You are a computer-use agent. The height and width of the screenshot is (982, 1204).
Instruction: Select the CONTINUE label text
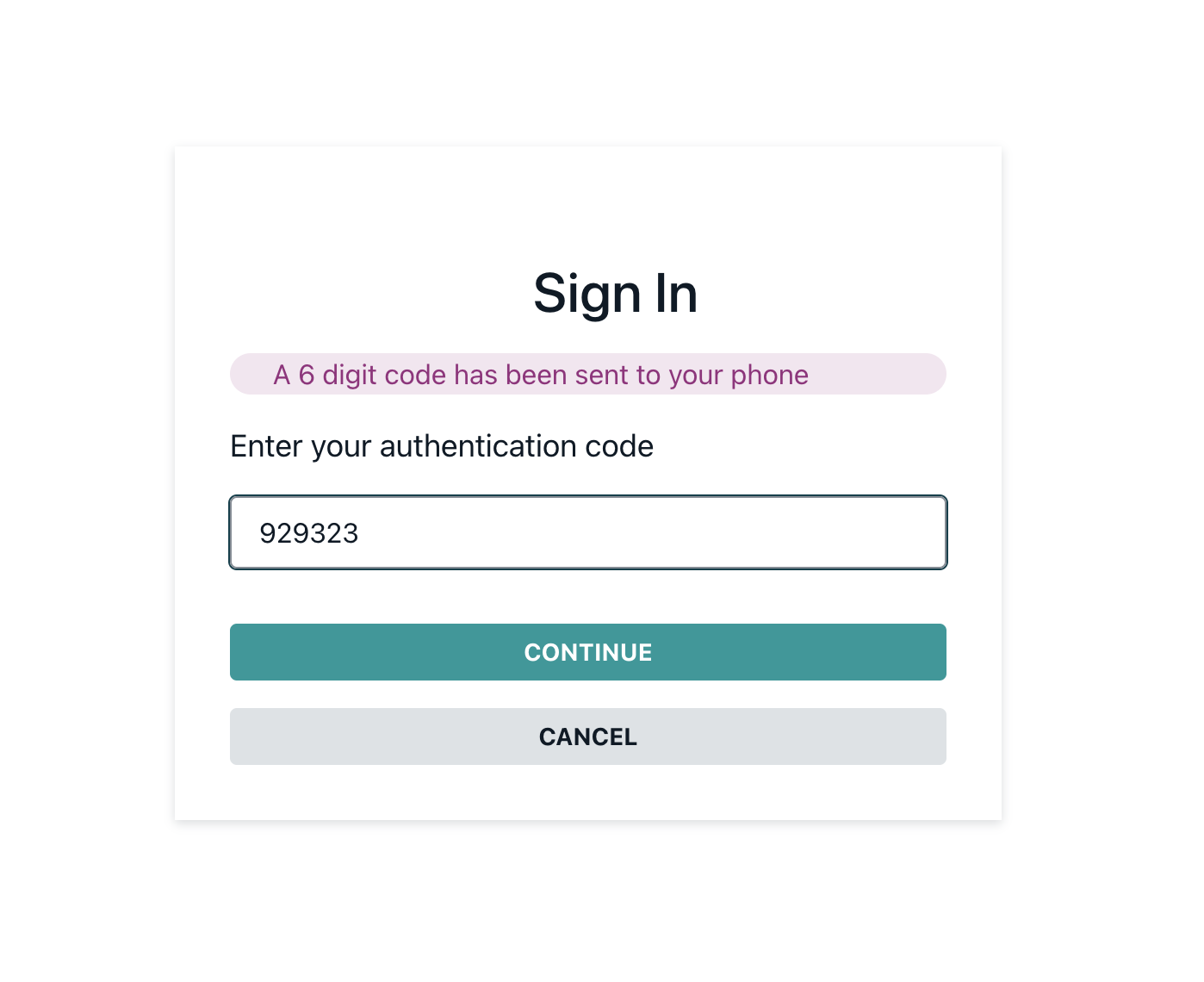point(587,652)
